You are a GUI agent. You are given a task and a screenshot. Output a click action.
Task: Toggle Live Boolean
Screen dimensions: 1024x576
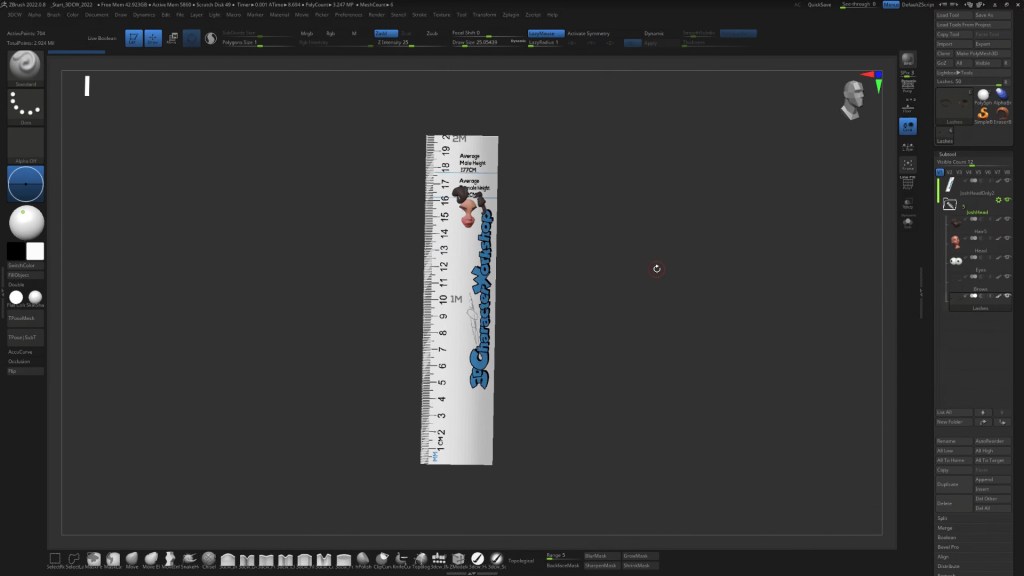point(102,39)
